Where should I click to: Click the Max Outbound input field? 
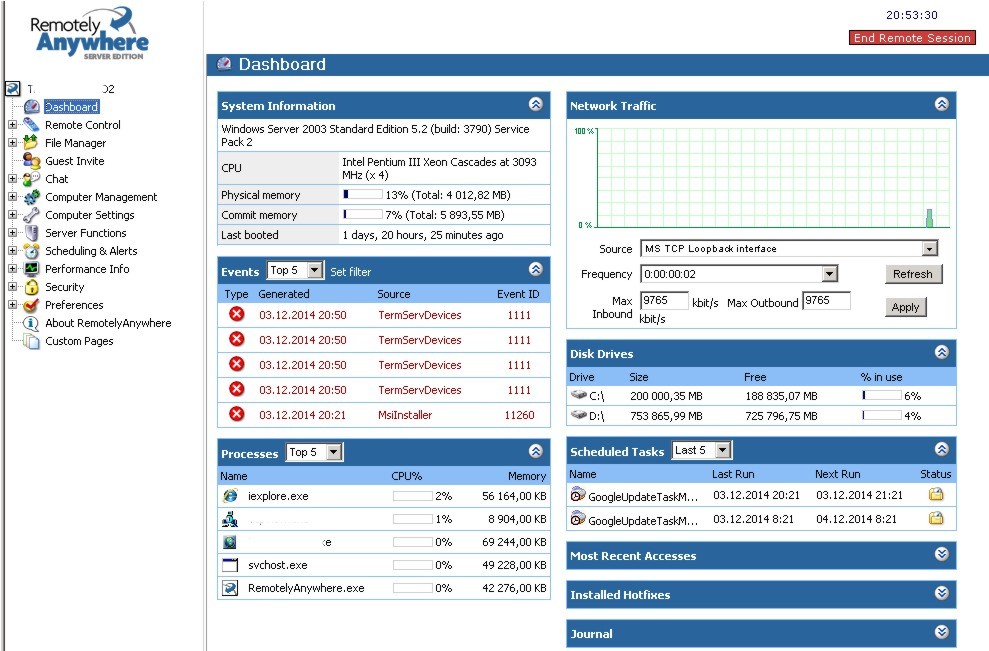tap(826, 300)
